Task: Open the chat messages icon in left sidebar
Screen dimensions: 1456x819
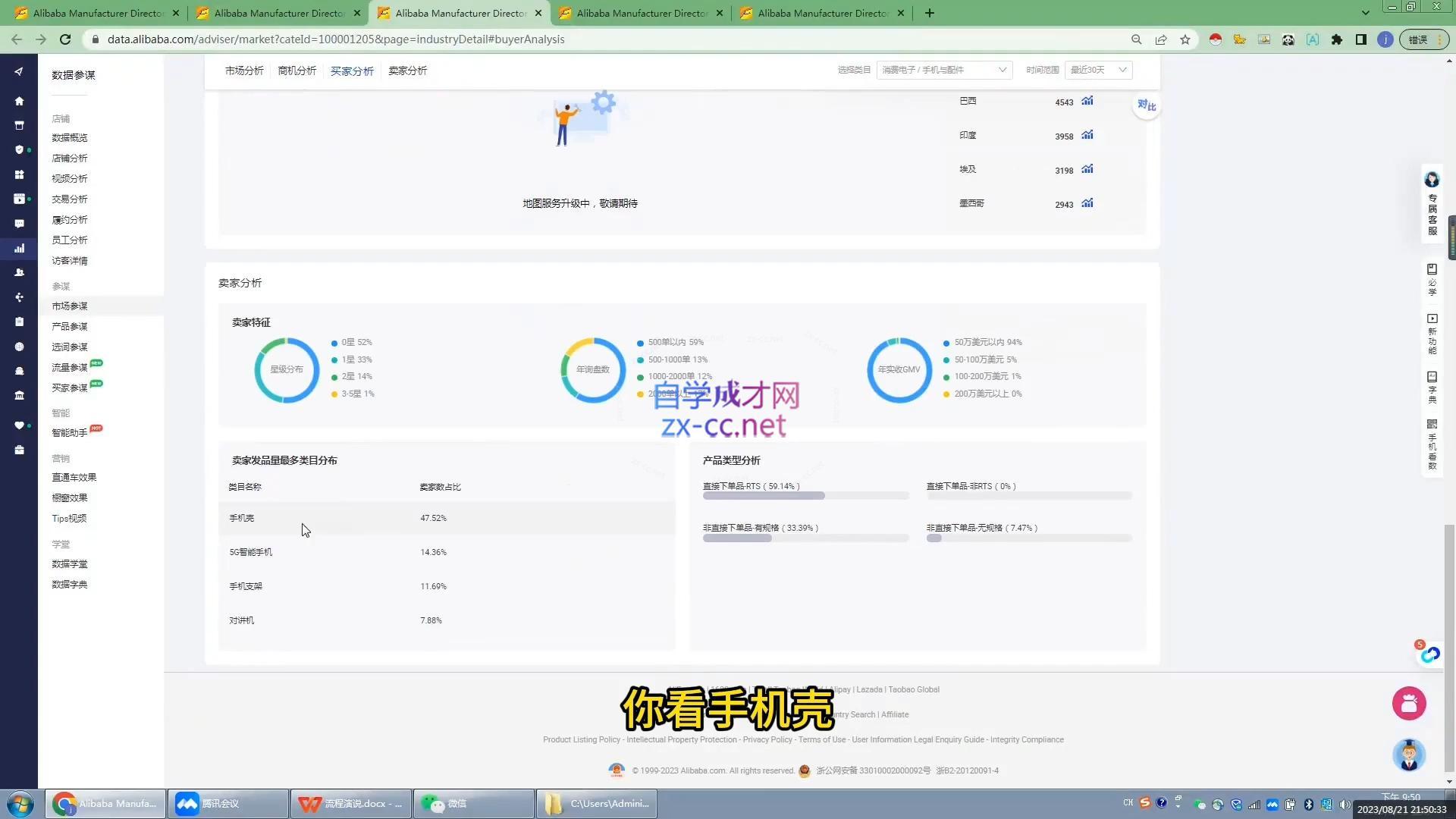Action: 20,224
